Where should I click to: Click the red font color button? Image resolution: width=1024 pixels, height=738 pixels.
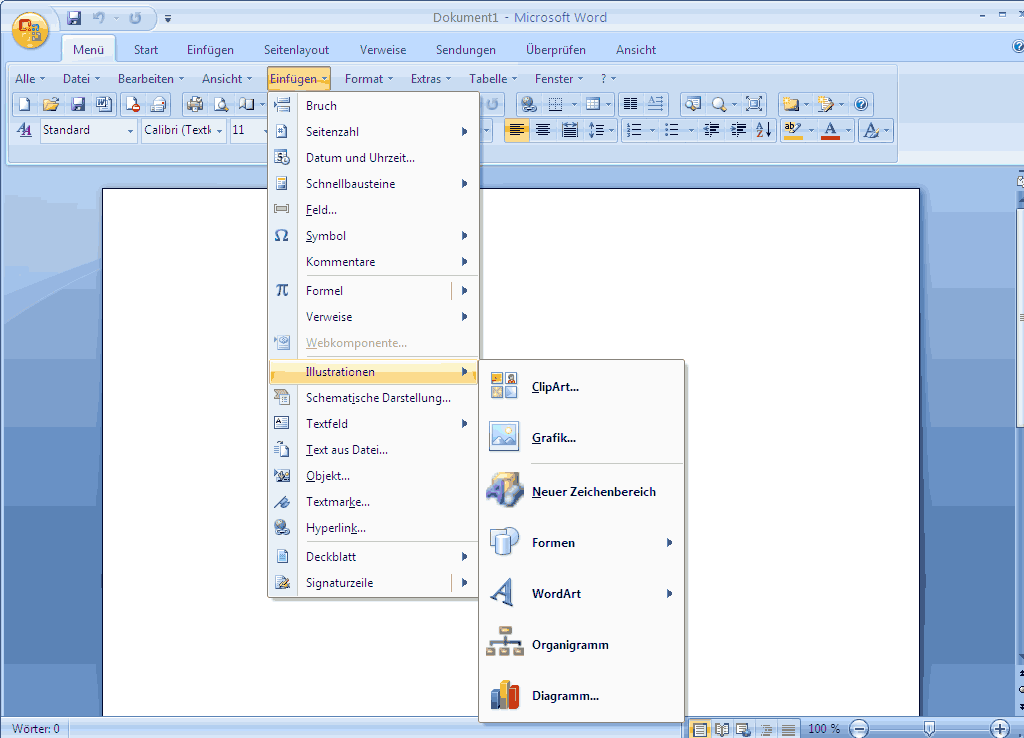pyautogui.click(x=831, y=130)
